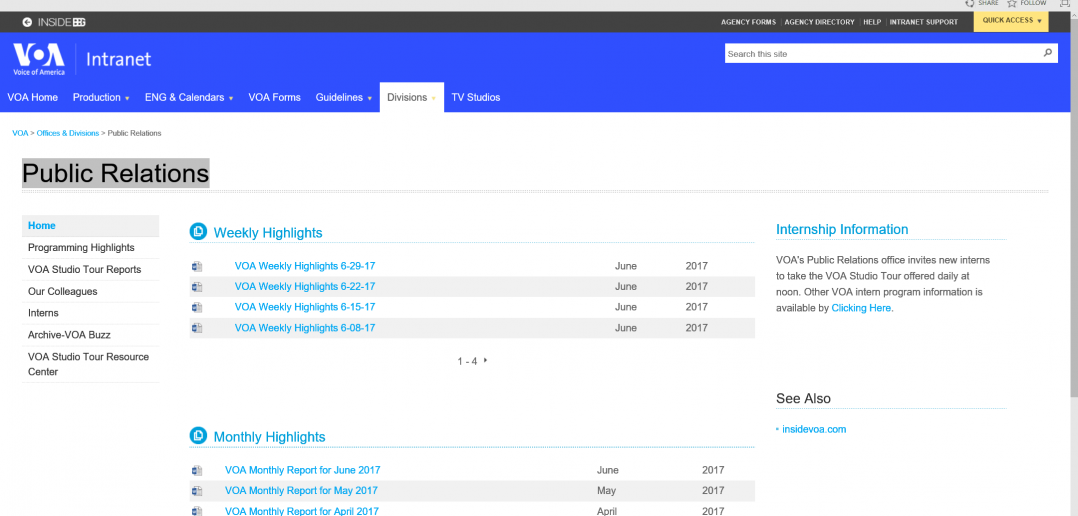Click the Help link in top bar
The height and width of the screenshot is (516, 1078).
(x=872, y=22)
